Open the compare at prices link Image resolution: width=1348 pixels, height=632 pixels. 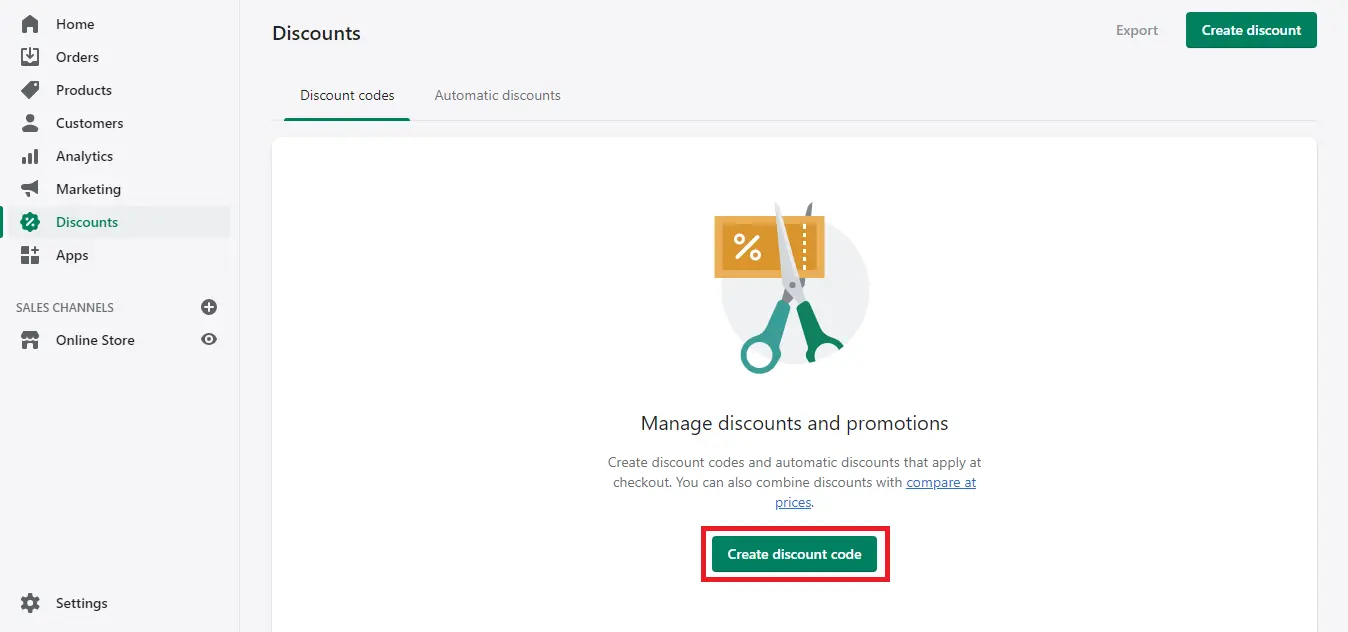pyautogui.click(x=941, y=482)
